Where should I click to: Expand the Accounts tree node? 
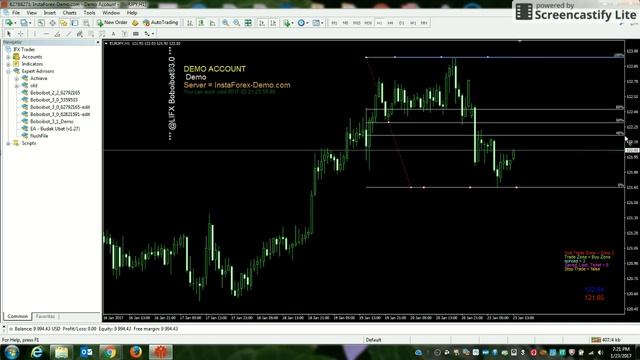click(x=8, y=57)
